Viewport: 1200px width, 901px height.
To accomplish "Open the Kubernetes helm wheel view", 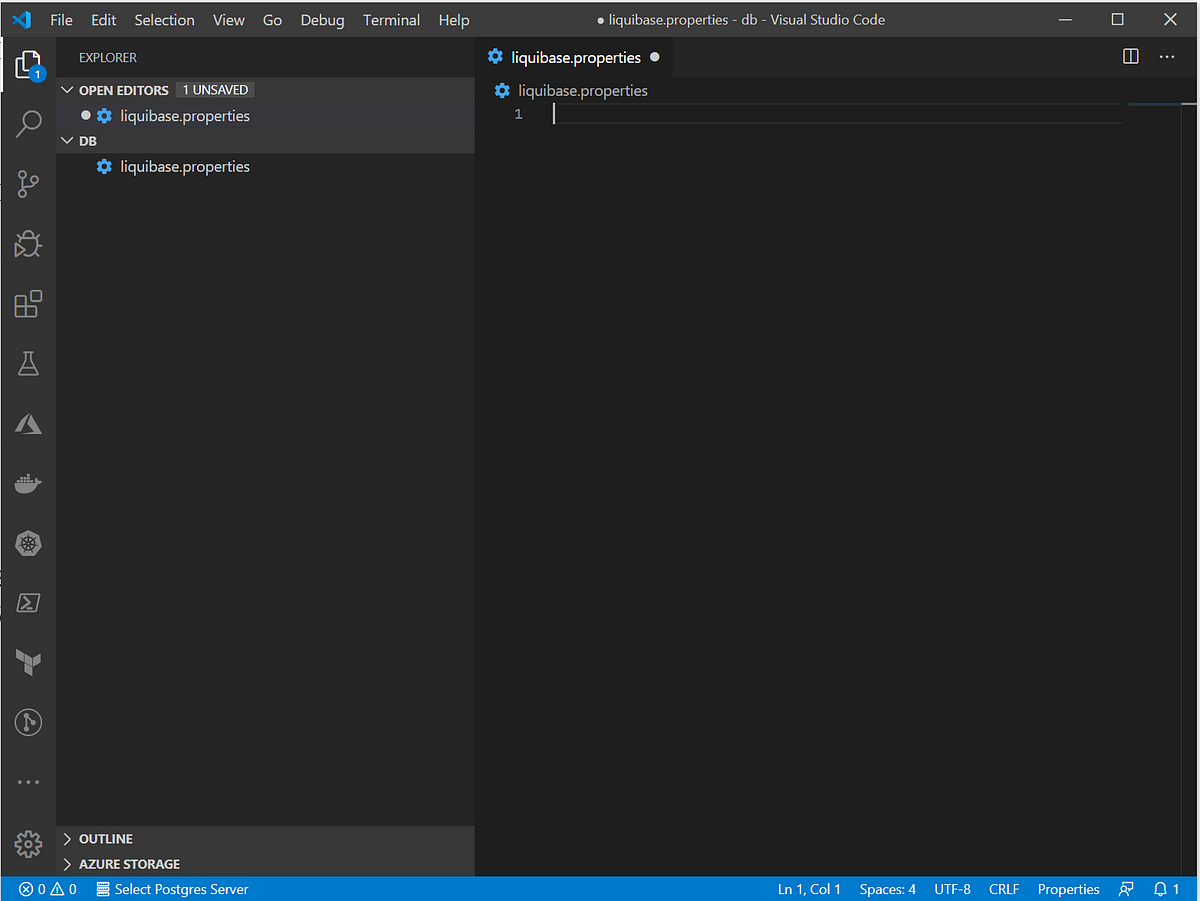I will (28, 544).
